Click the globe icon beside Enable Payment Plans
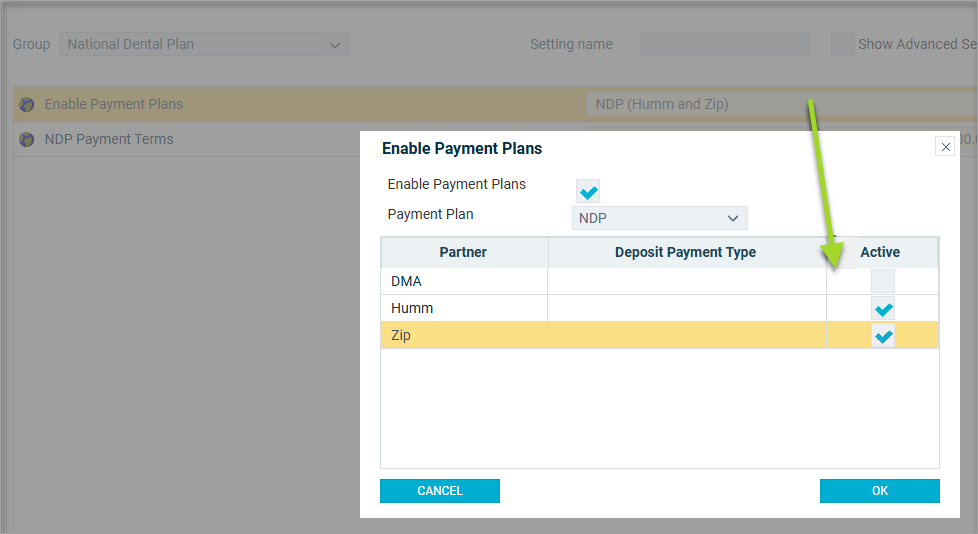 27,104
